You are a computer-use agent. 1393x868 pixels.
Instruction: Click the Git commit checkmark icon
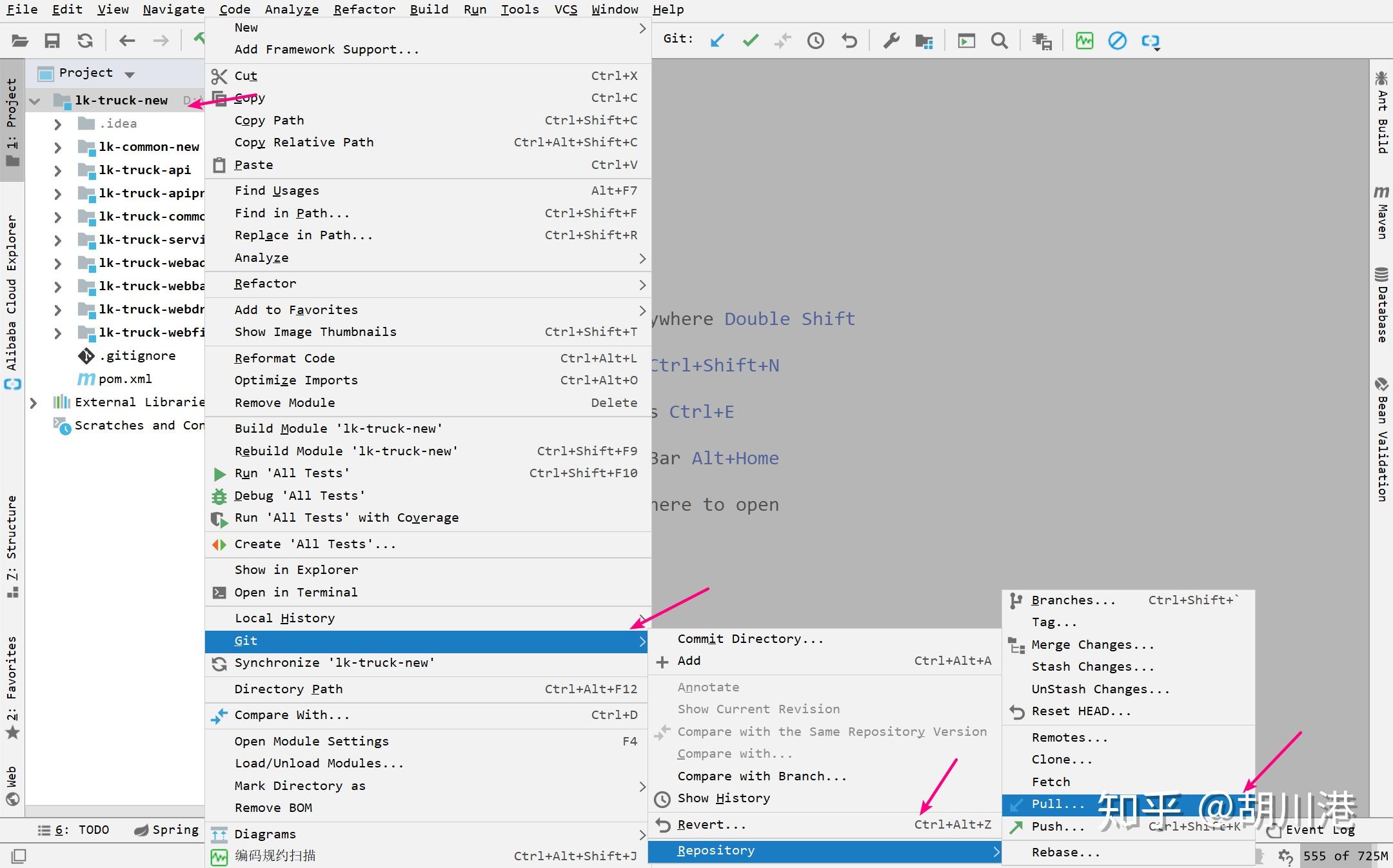[750, 41]
